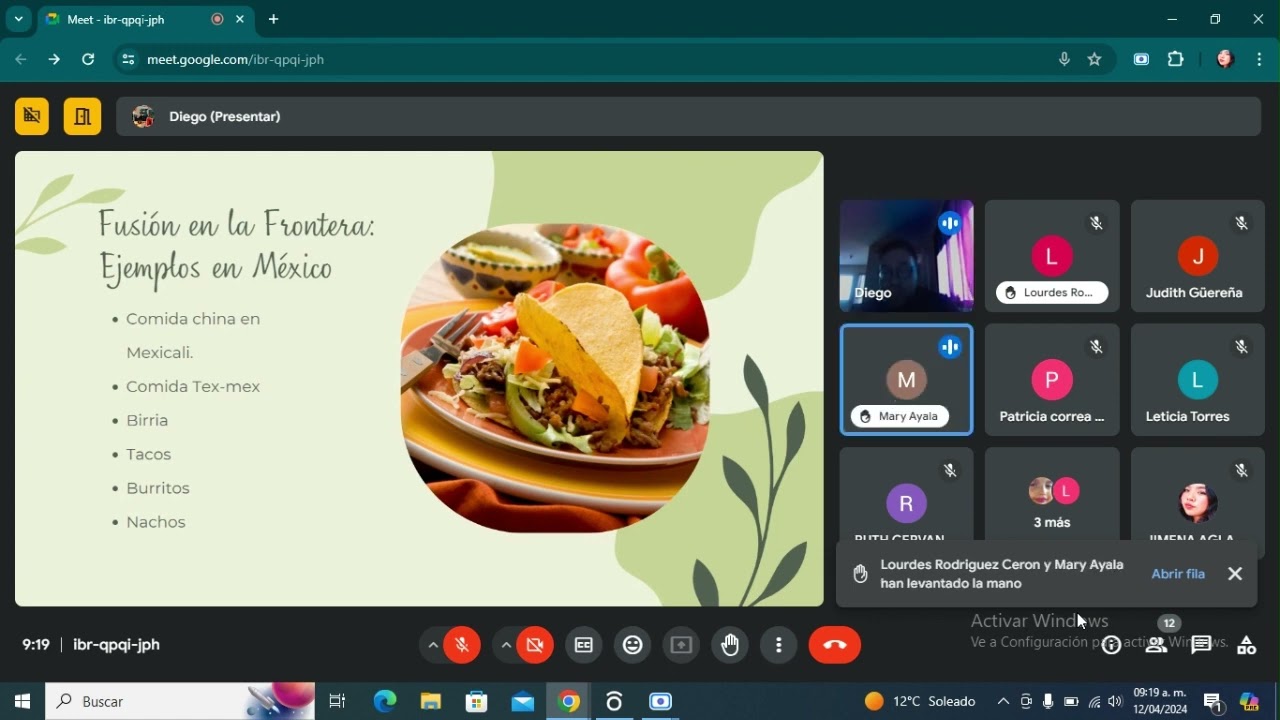Image resolution: width=1280 pixels, height=720 pixels.
Task: Open Chrome tab search dropdown
Action: point(18,19)
